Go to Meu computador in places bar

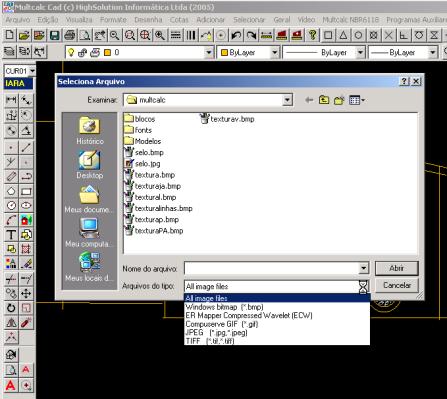click(x=90, y=232)
